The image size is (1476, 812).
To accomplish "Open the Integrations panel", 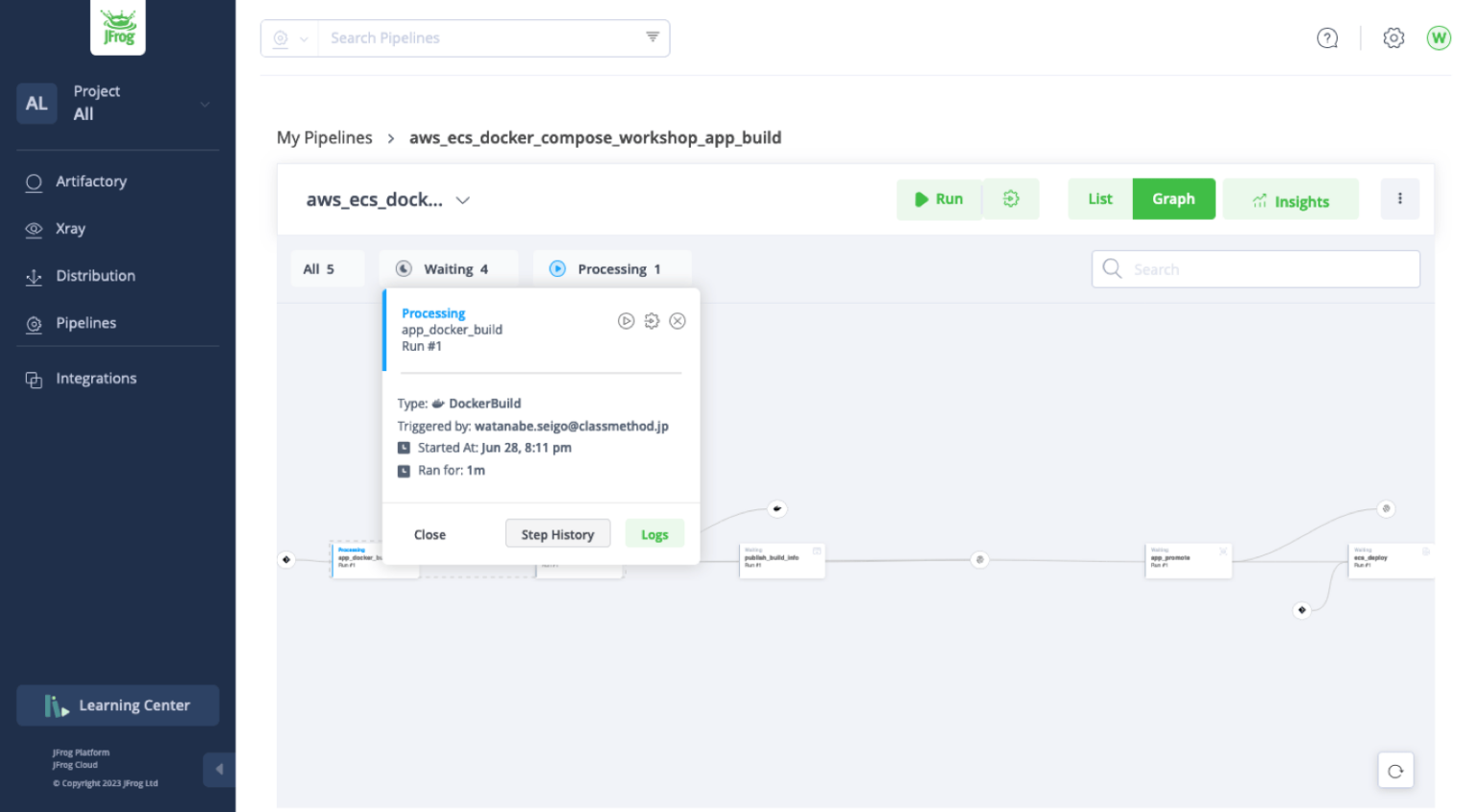I will coord(97,378).
